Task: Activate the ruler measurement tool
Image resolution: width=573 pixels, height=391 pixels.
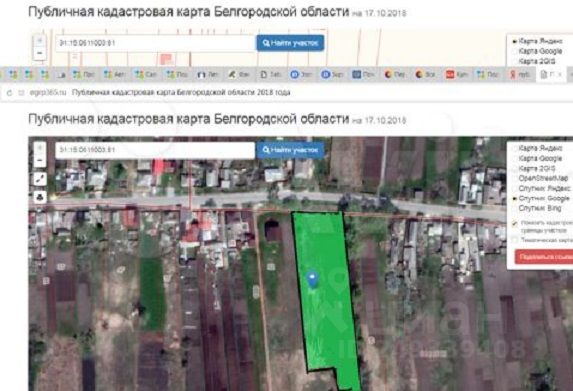Action: click(x=40, y=179)
